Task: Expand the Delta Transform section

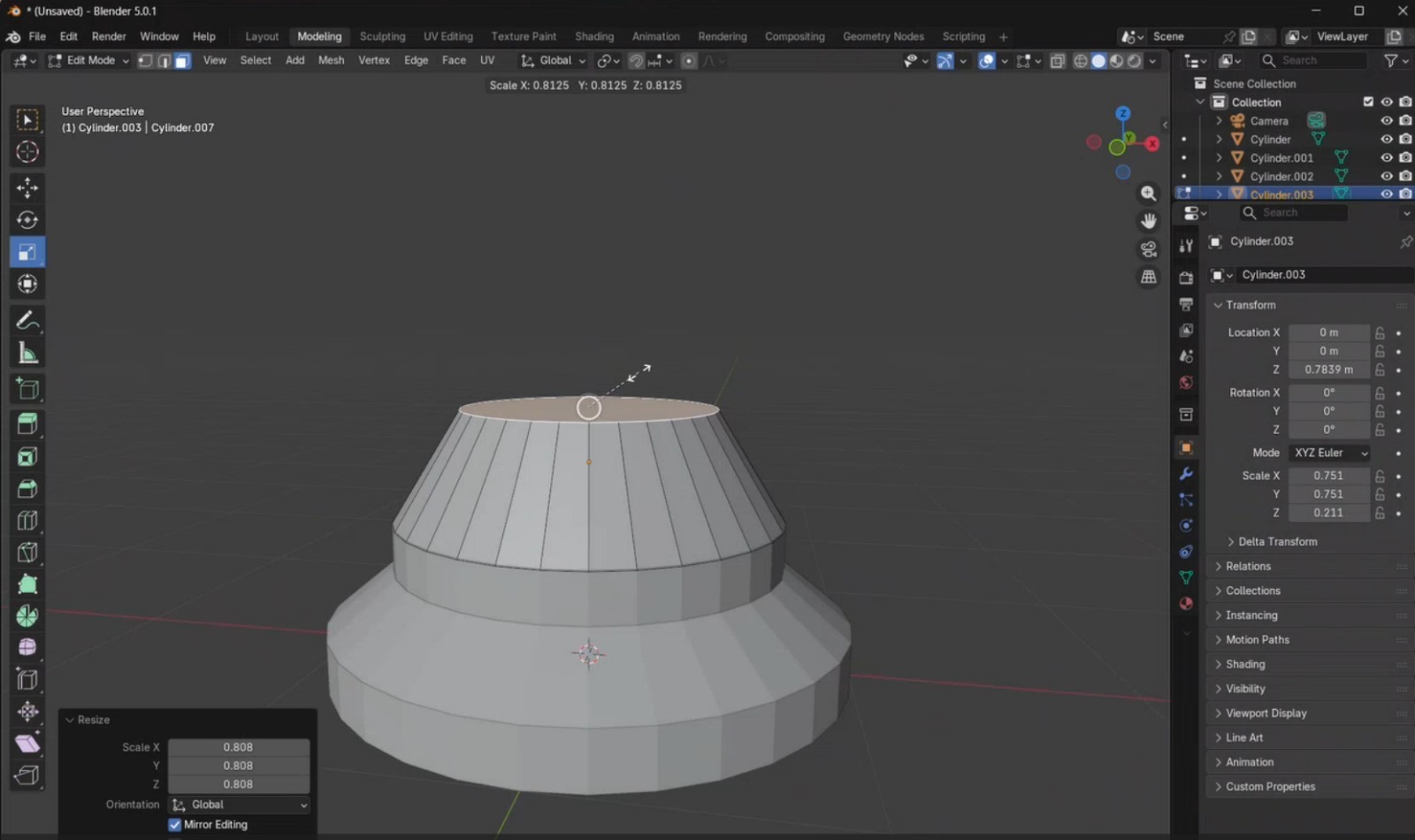Action: 1273,541
